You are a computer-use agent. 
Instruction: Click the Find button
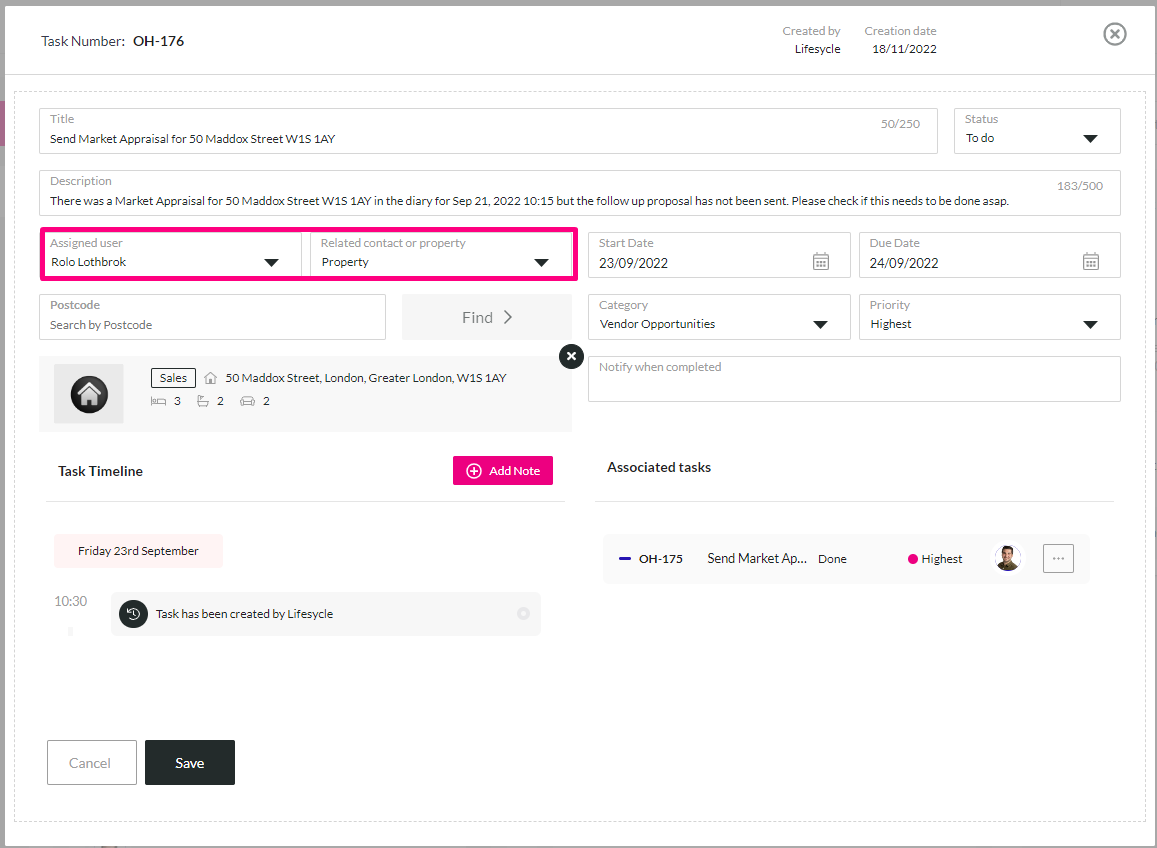(x=487, y=317)
